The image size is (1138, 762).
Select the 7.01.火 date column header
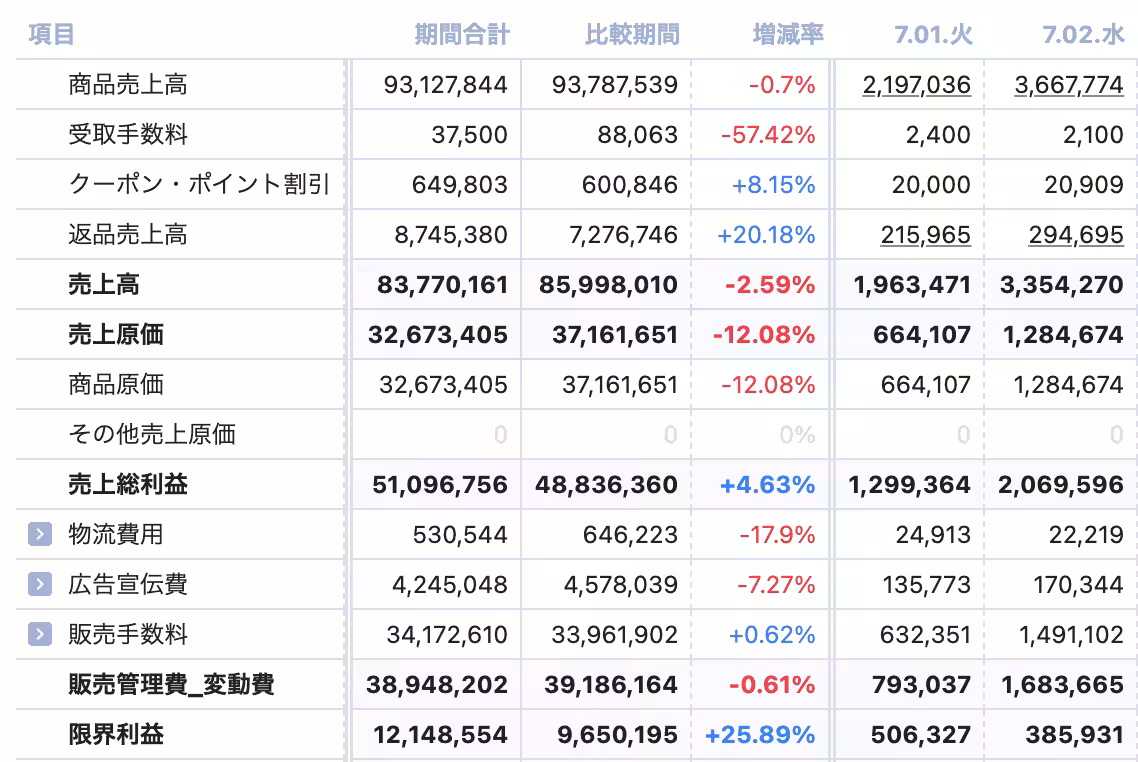click(x=932, y=35)
